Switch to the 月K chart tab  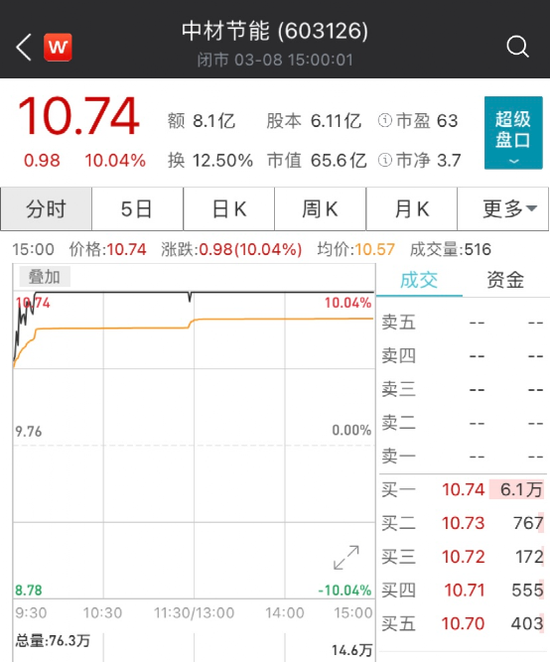(412, 209)
